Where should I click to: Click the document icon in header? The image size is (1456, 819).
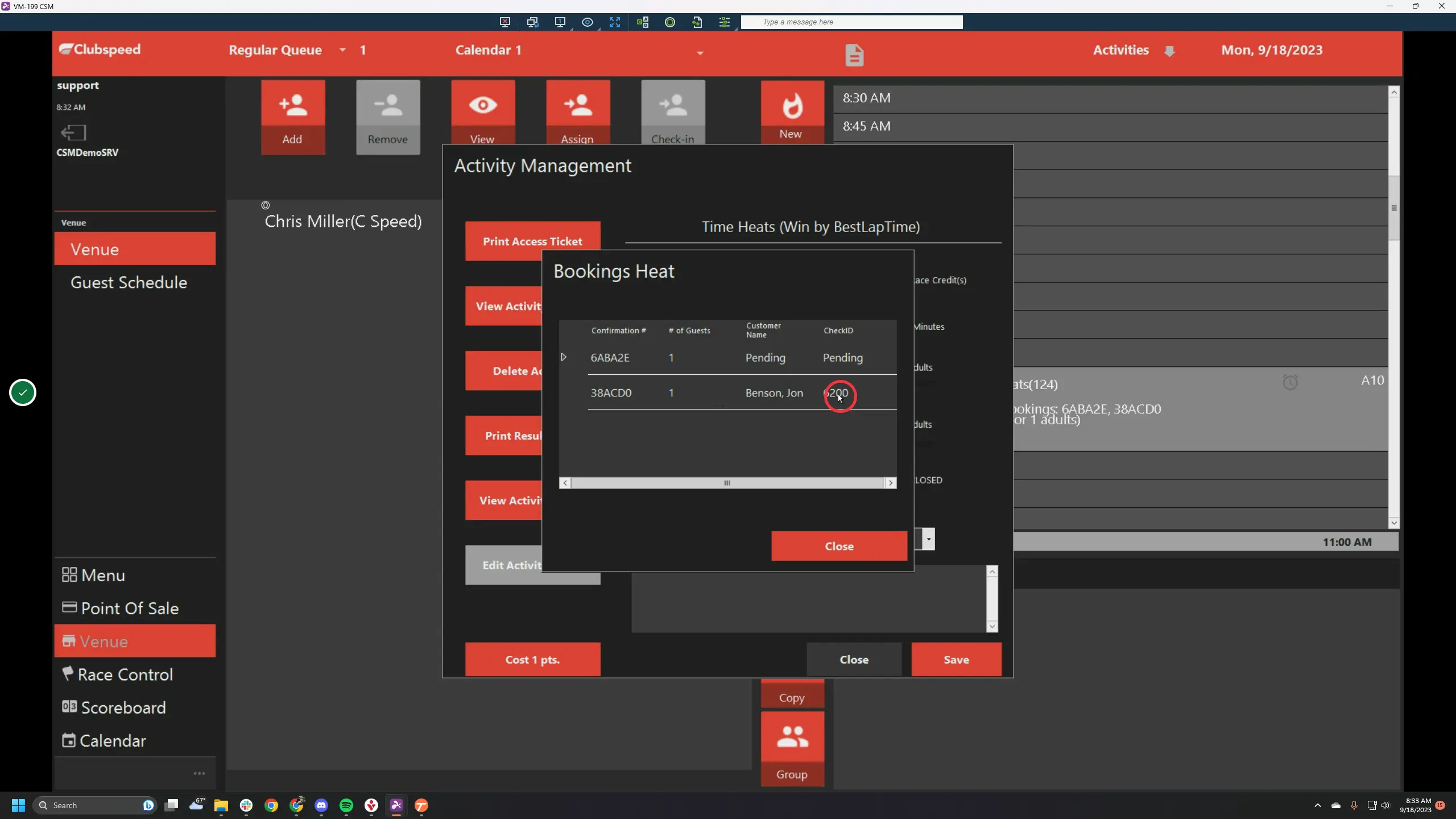coord(854,55)
